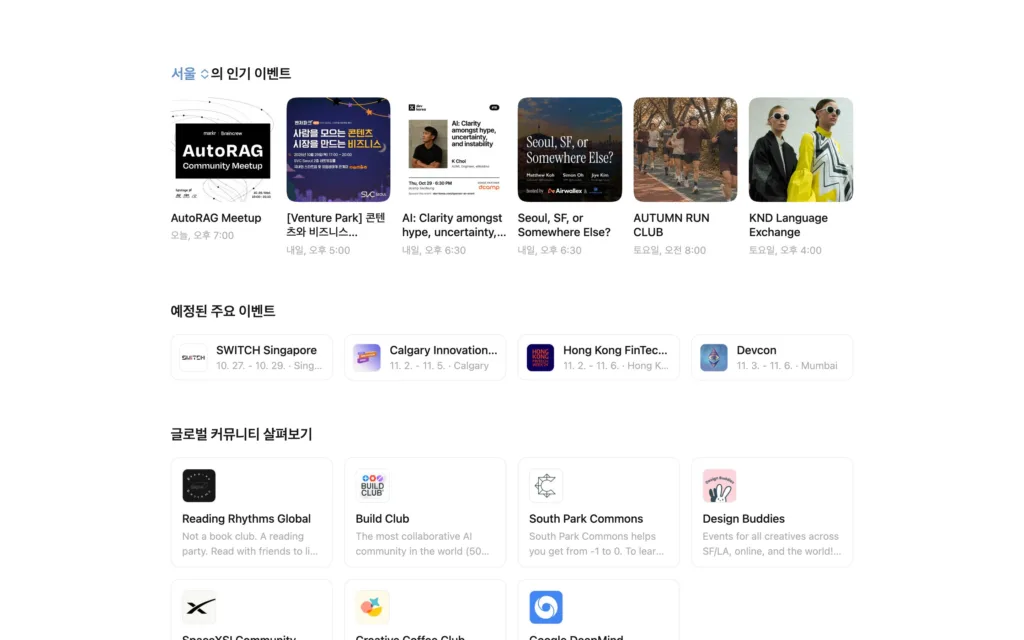Click the 11. 3. - 11. 6. · Mumbai text
1024x640 pixels.
(787, 366)
